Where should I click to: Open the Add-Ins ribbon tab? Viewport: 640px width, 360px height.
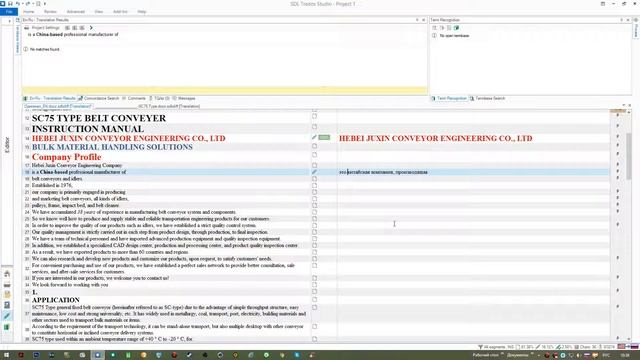point(120,11)
